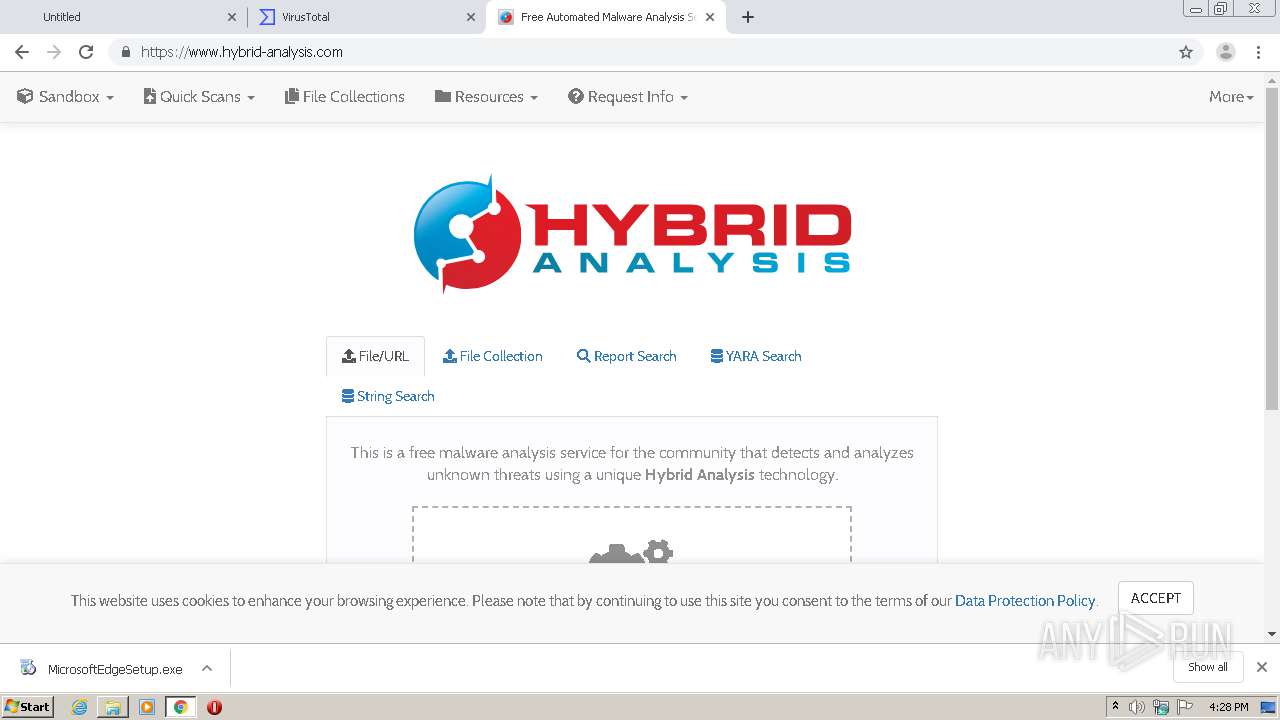Open the Chrome three-dot menu
The image size is (1280, 720).
coord(1258,52)
